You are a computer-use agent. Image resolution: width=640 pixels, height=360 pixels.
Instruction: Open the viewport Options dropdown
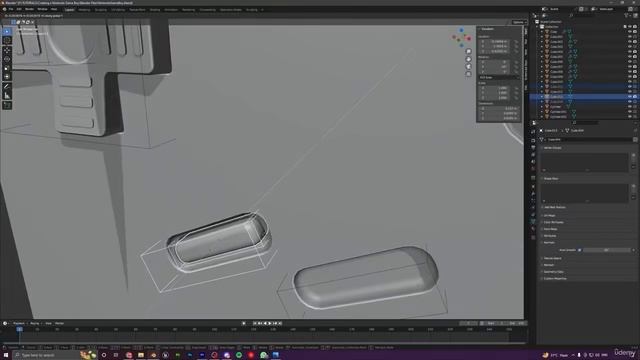tap(518, 22)
